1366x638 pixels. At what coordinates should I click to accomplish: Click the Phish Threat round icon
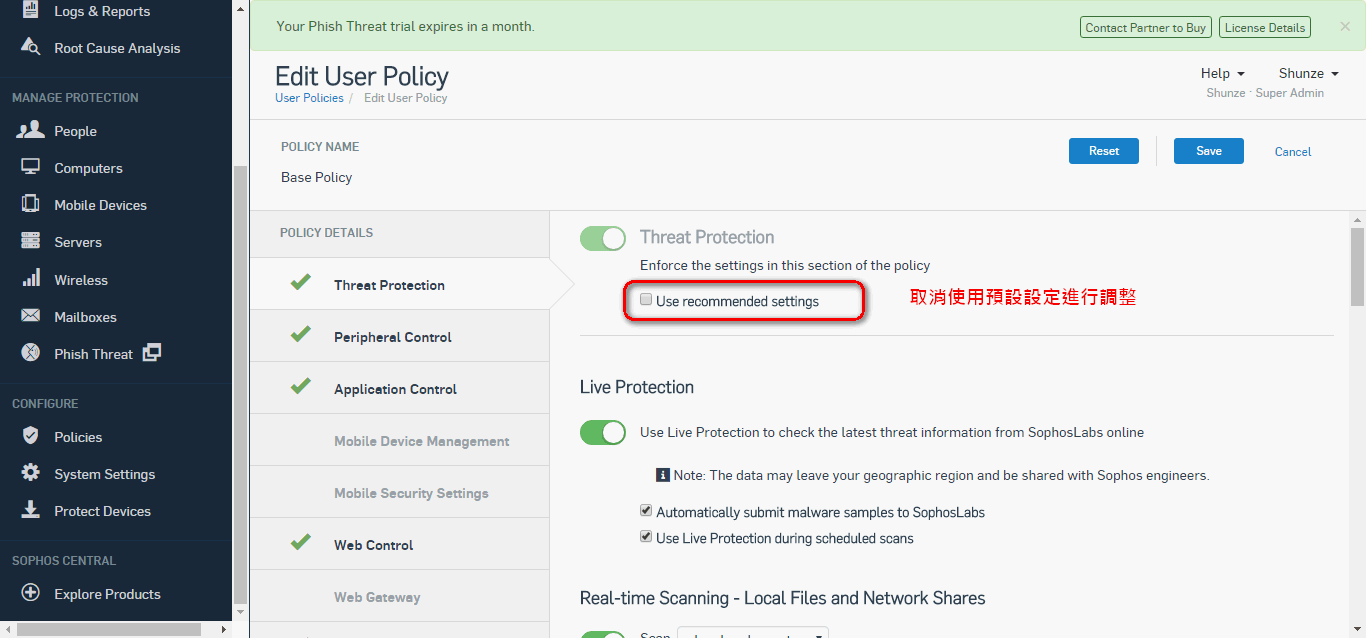pyautogui.click(x=31, y=353)
